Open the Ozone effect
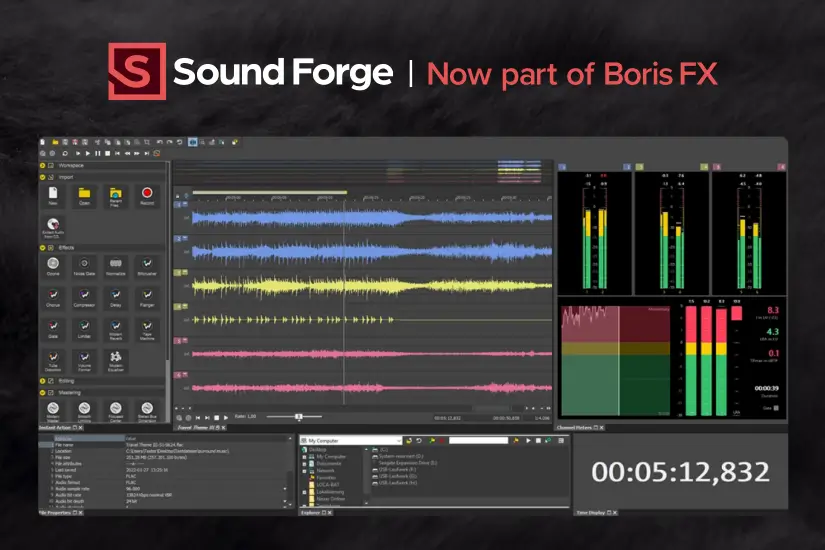The height and width of the screenshot is (550, 825). click(53, 266)
